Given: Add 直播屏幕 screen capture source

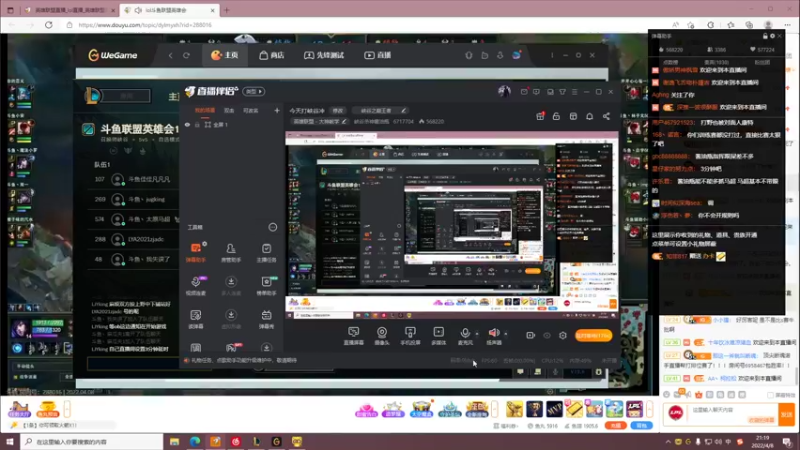Looking at the screenshot, I should (x=354, y=336).
